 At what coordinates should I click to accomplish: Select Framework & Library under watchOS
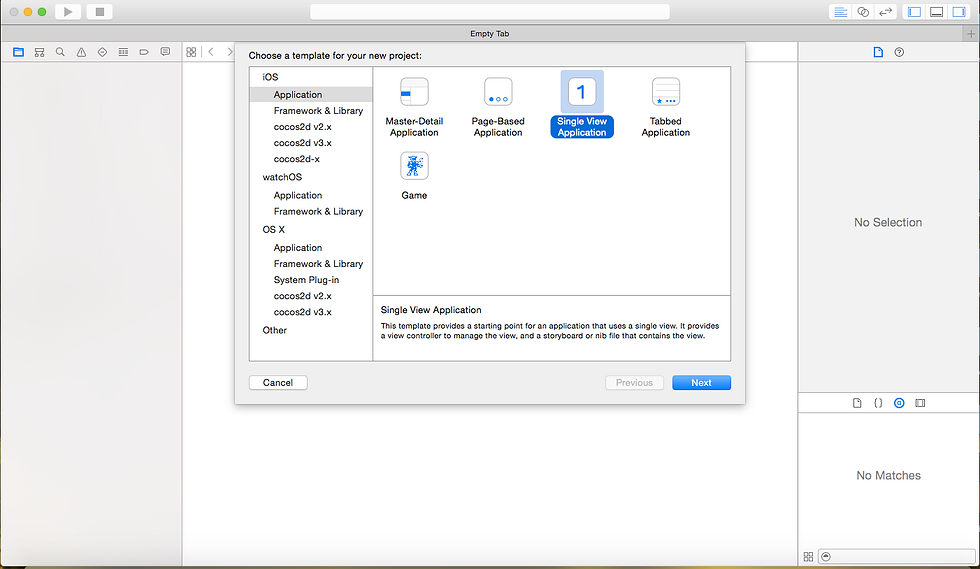[318, 211]
